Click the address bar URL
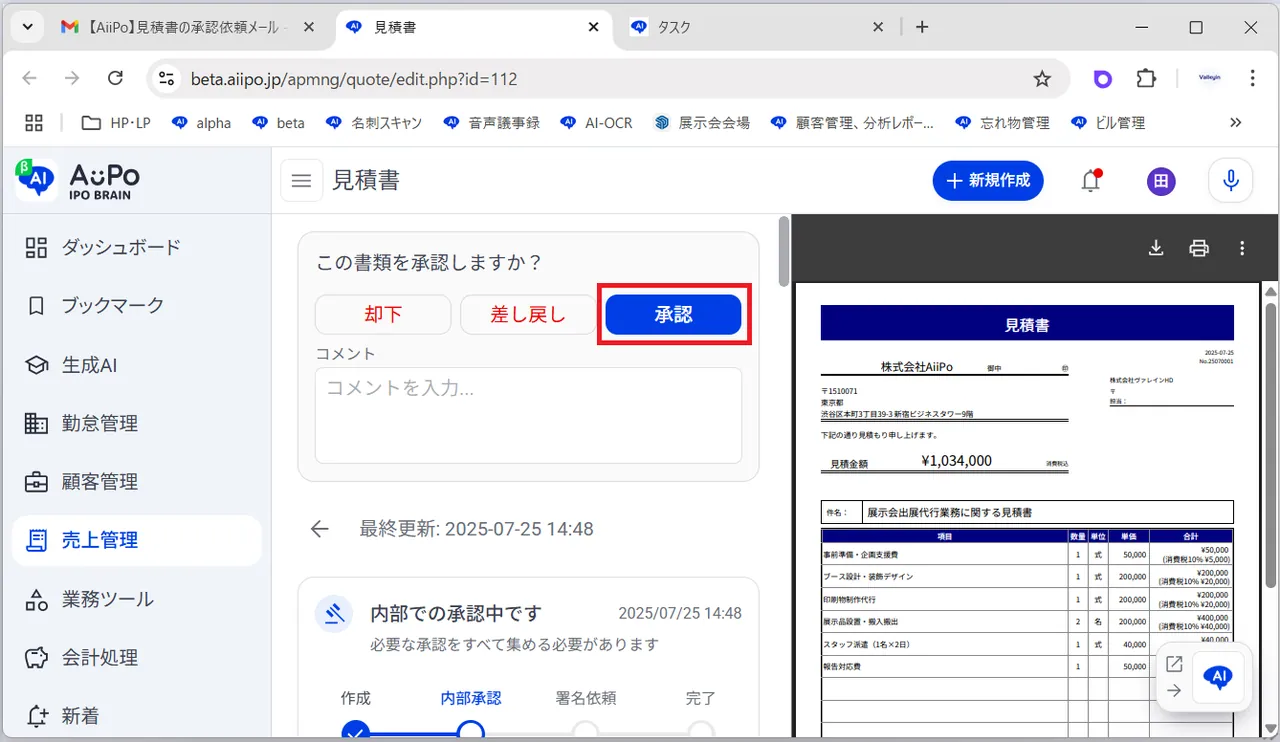Viewport: 1280px width, 742px height. tap(355, 78)
